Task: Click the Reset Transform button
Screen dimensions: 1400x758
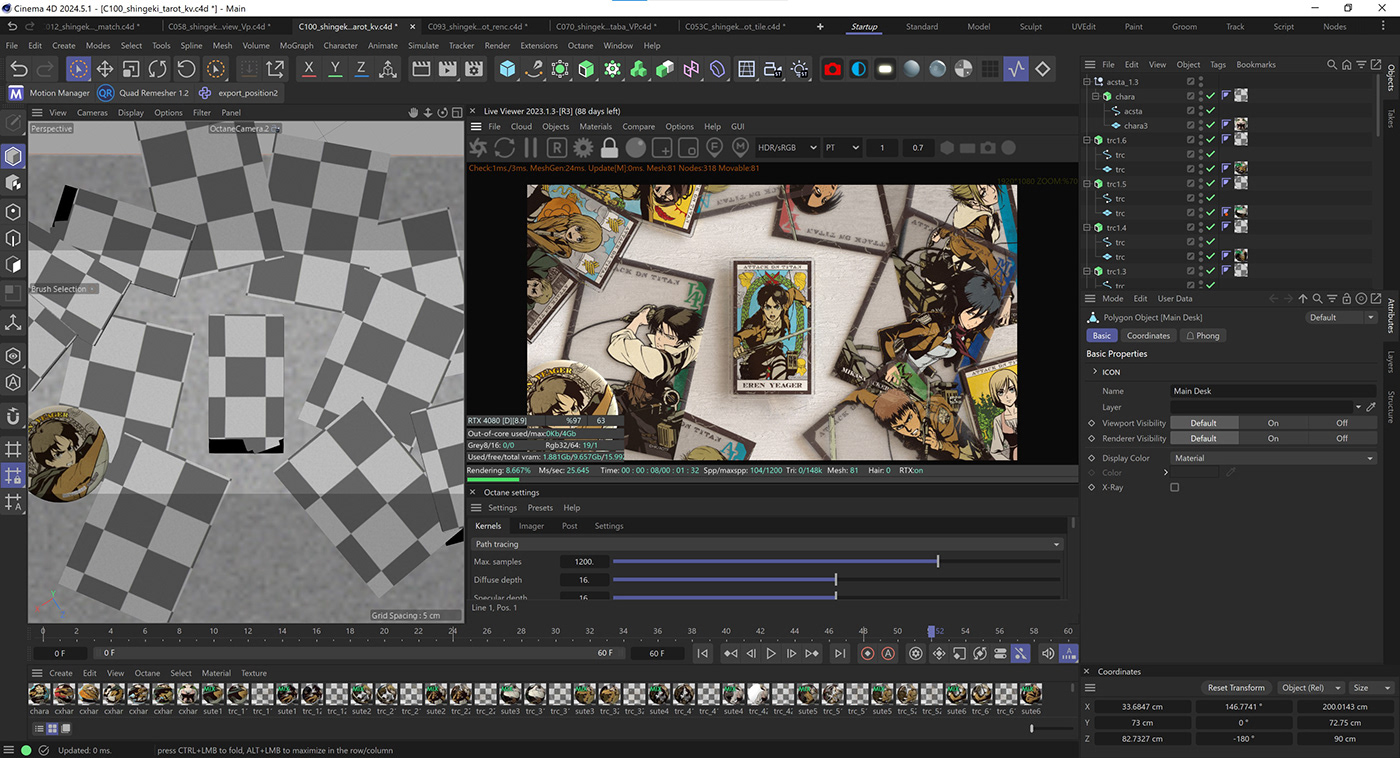Action: point(1235,688)
